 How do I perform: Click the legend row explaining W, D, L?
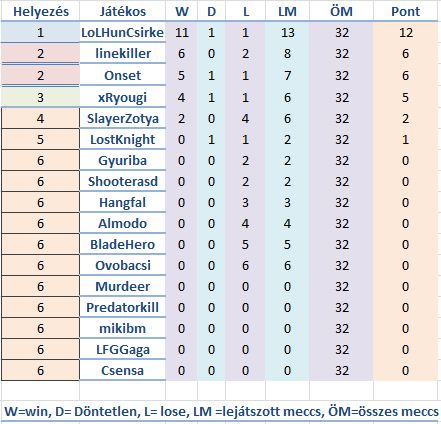tap(221, 411)
